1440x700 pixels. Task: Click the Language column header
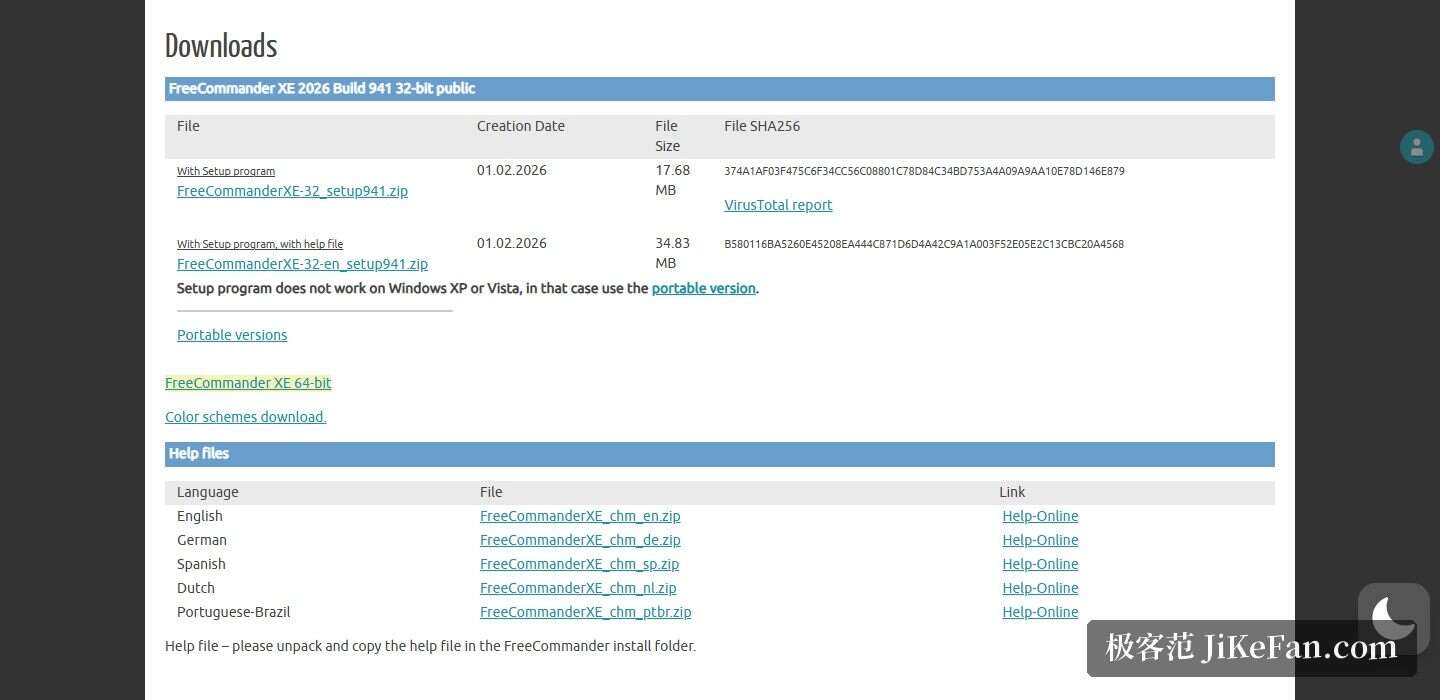point(208,492)
